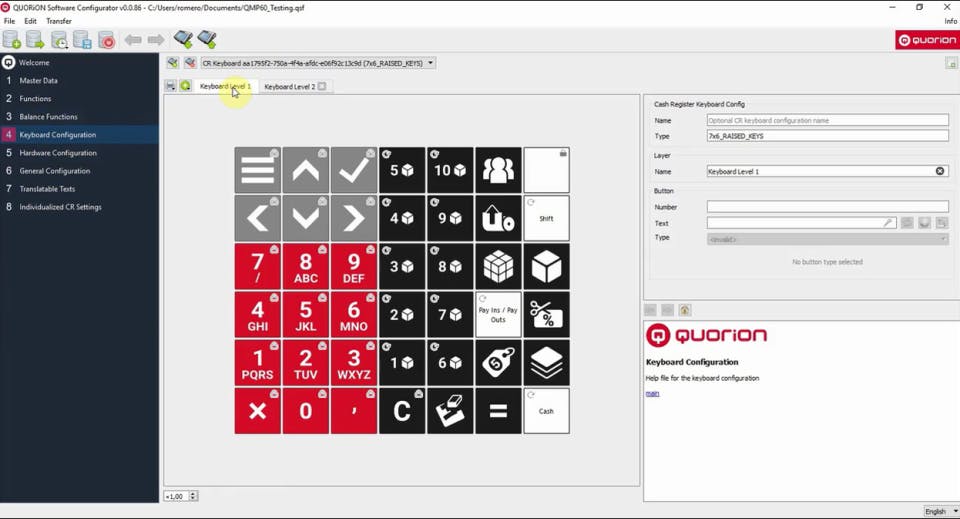Click the save database toolbar icon
960x519 pixels.
(83, 40)
